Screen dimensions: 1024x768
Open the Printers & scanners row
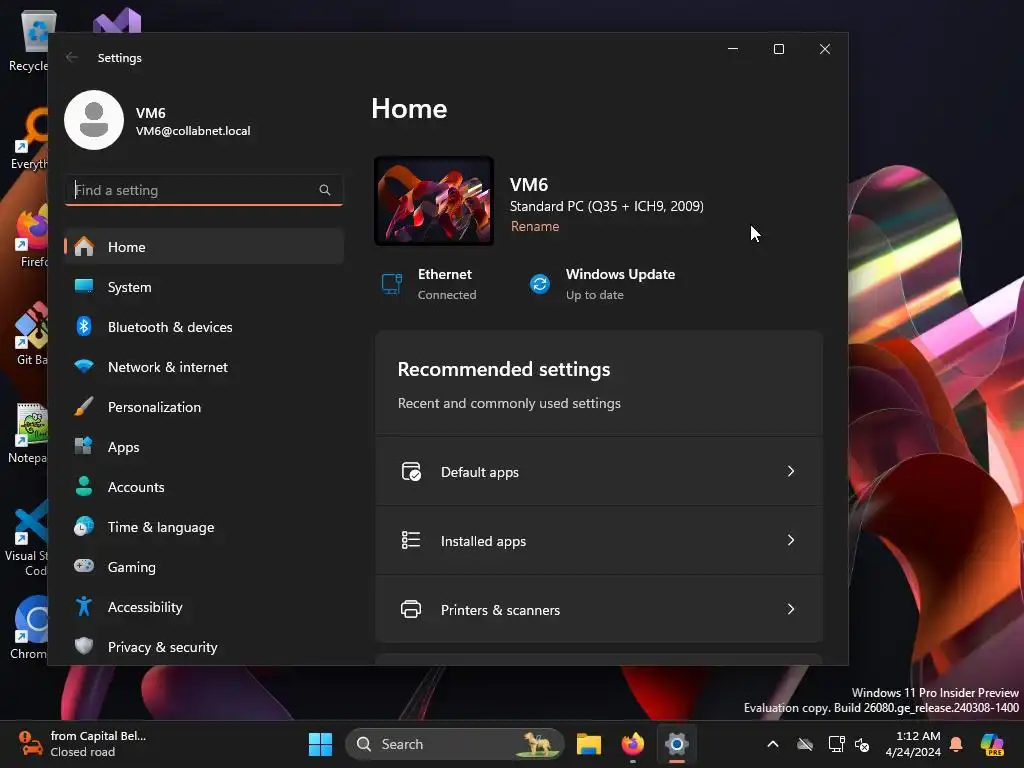pos(599,609)
